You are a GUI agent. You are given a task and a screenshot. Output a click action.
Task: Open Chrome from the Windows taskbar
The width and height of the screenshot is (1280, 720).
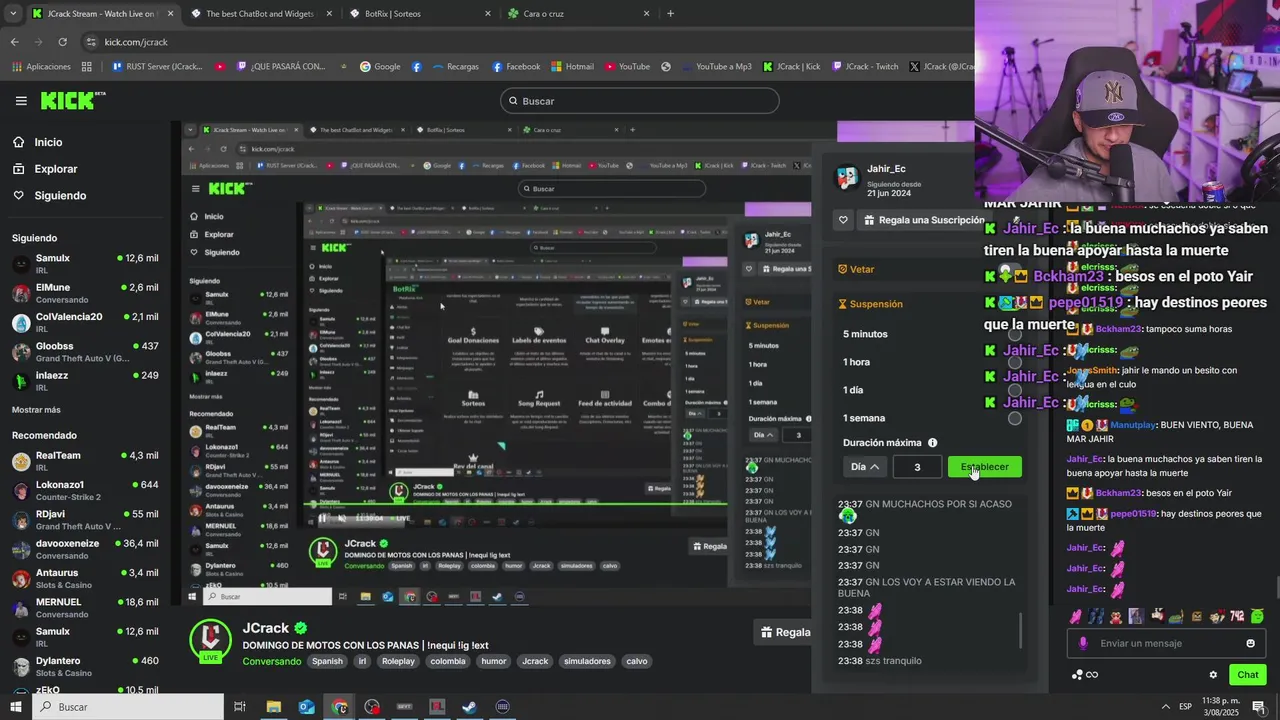339,707
